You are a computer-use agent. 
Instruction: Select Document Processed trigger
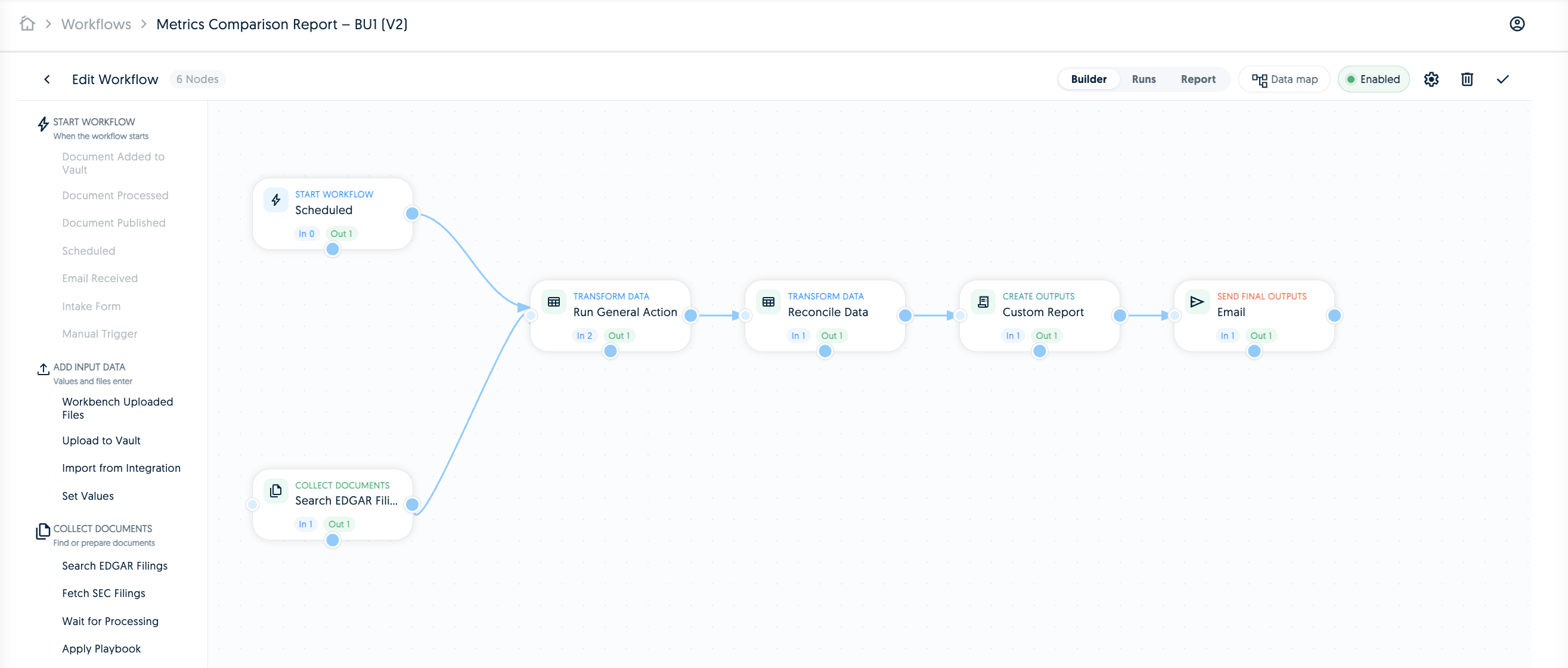[115, 196]
